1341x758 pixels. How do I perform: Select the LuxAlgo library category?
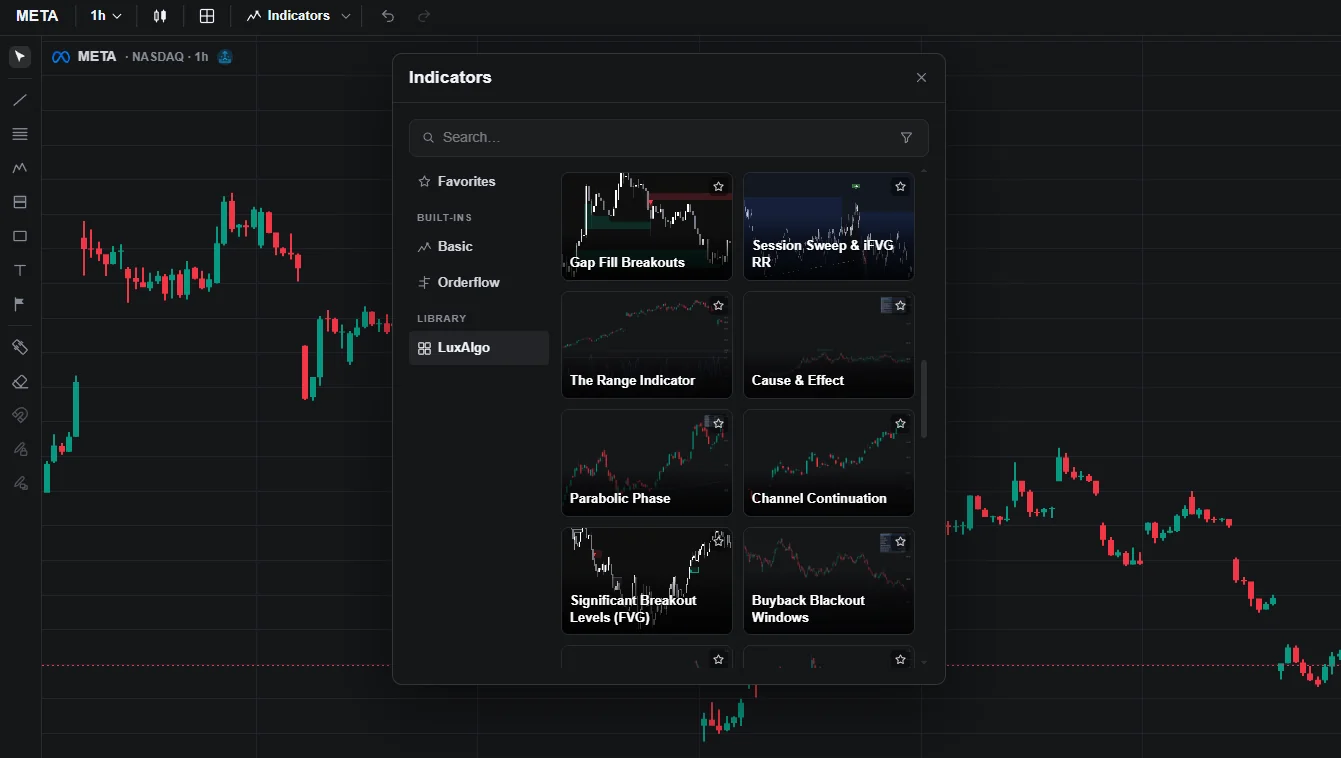pos(479,348)
